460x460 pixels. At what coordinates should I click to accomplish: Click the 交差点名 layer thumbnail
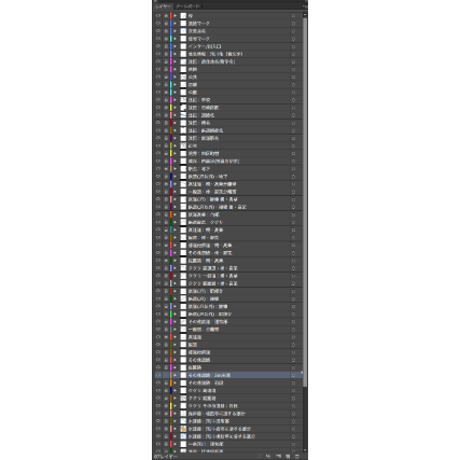(183, 31)
